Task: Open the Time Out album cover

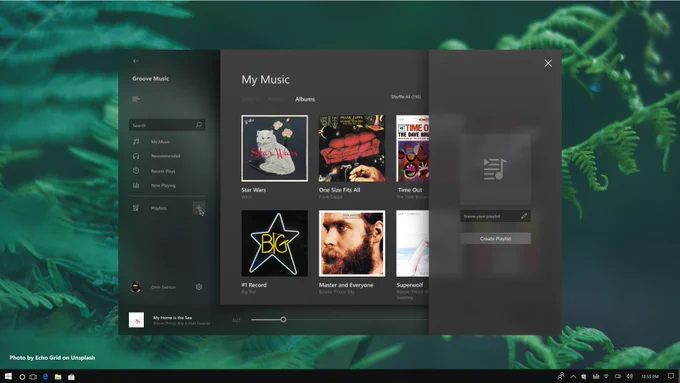Action: point(412,148)
